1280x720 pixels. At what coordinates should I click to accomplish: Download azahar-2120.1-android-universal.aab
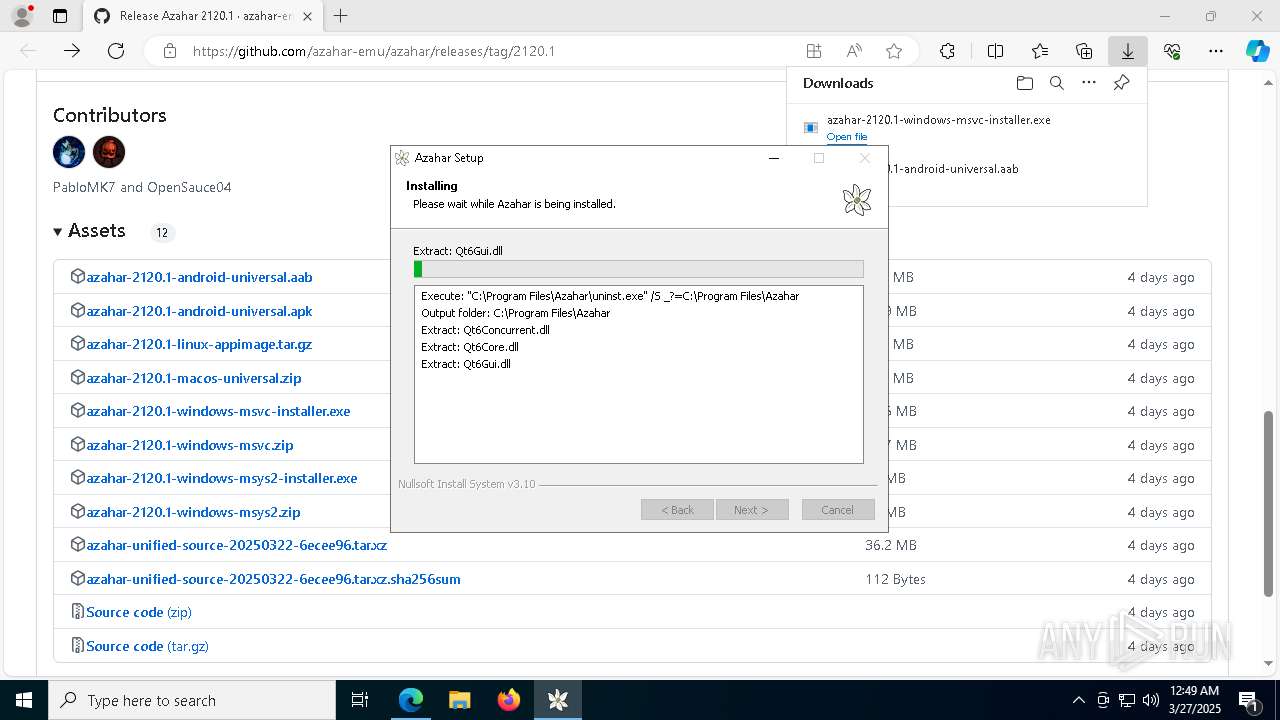[x=199, y=277]
